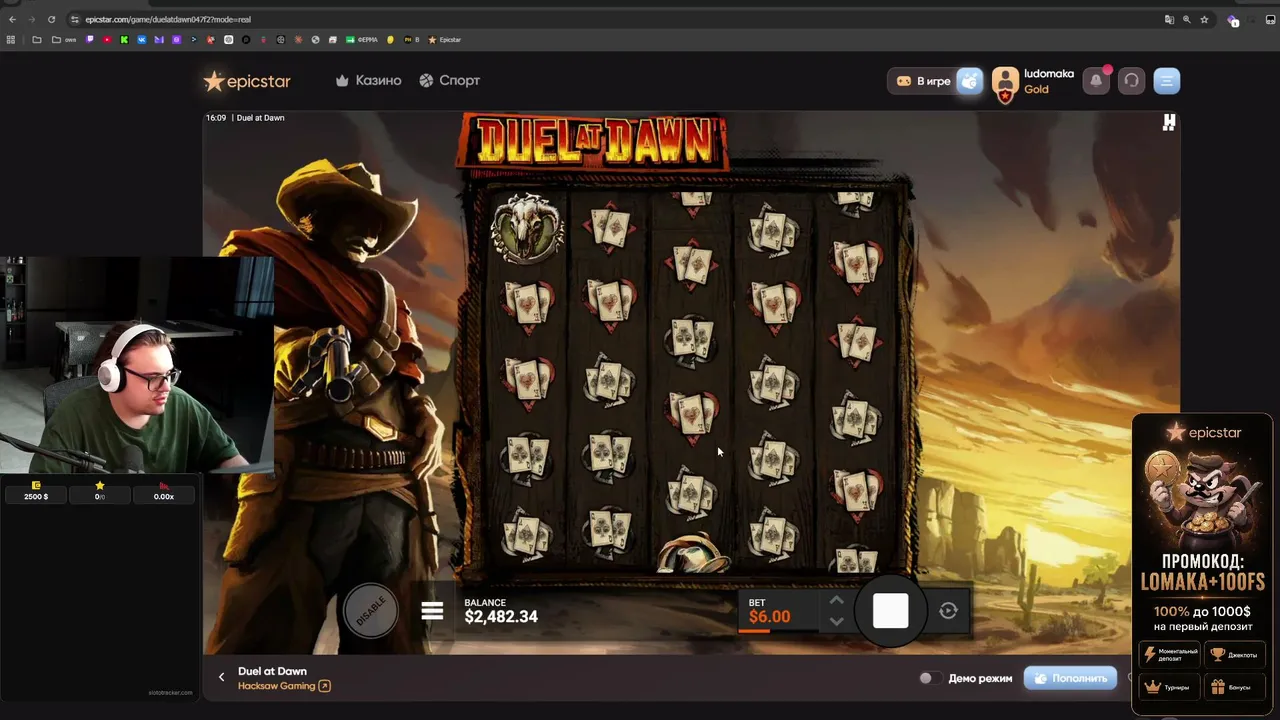Click the zoom magnifier icon in address bar
The height and width of the screenshot is (720, 1280).
1186,19
